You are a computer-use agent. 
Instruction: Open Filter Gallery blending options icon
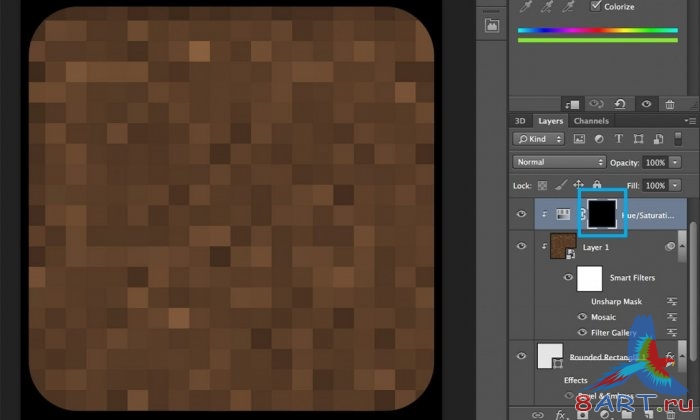point(672,333)
